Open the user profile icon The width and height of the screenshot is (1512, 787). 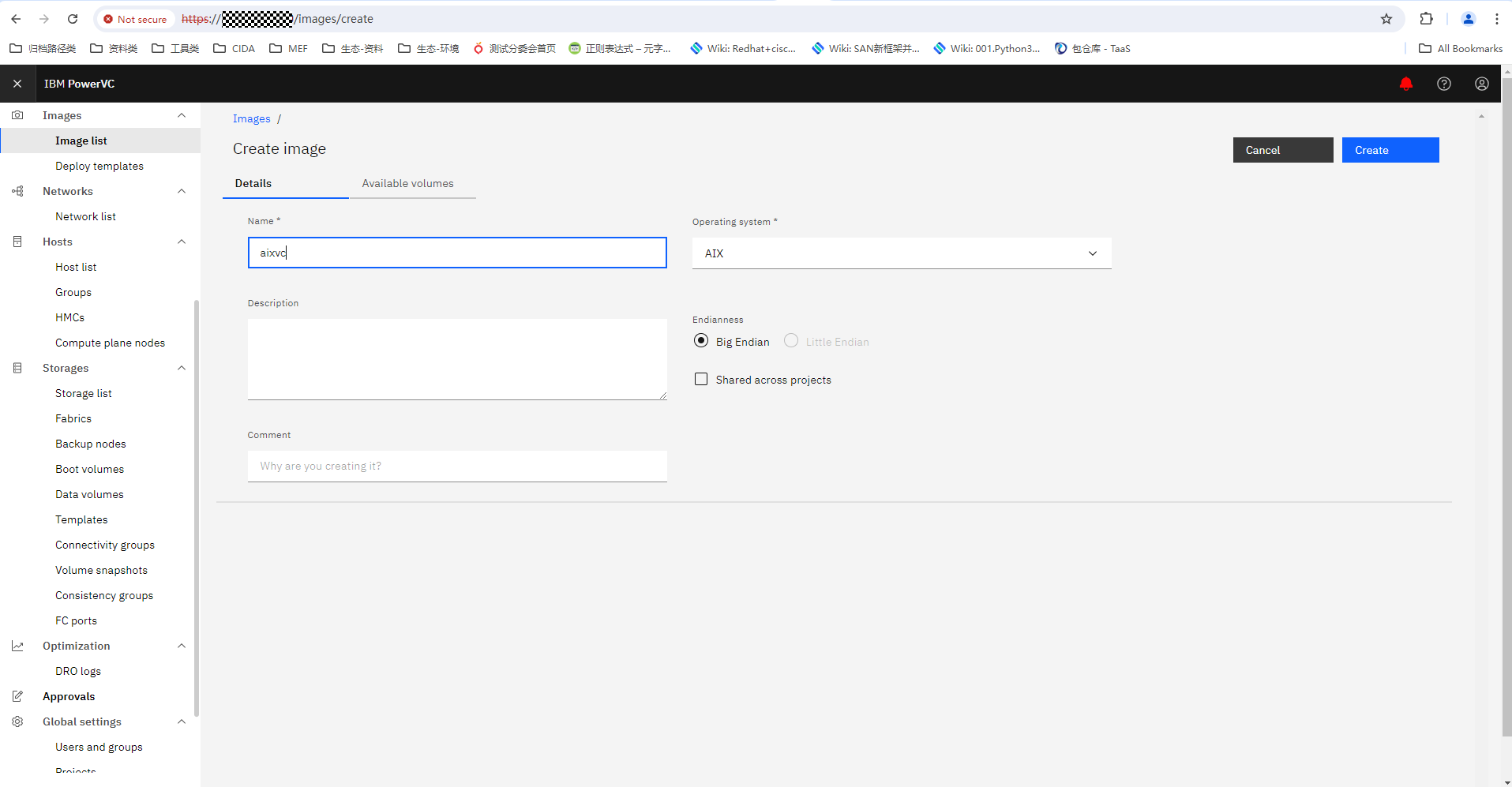coord(1482,84)
